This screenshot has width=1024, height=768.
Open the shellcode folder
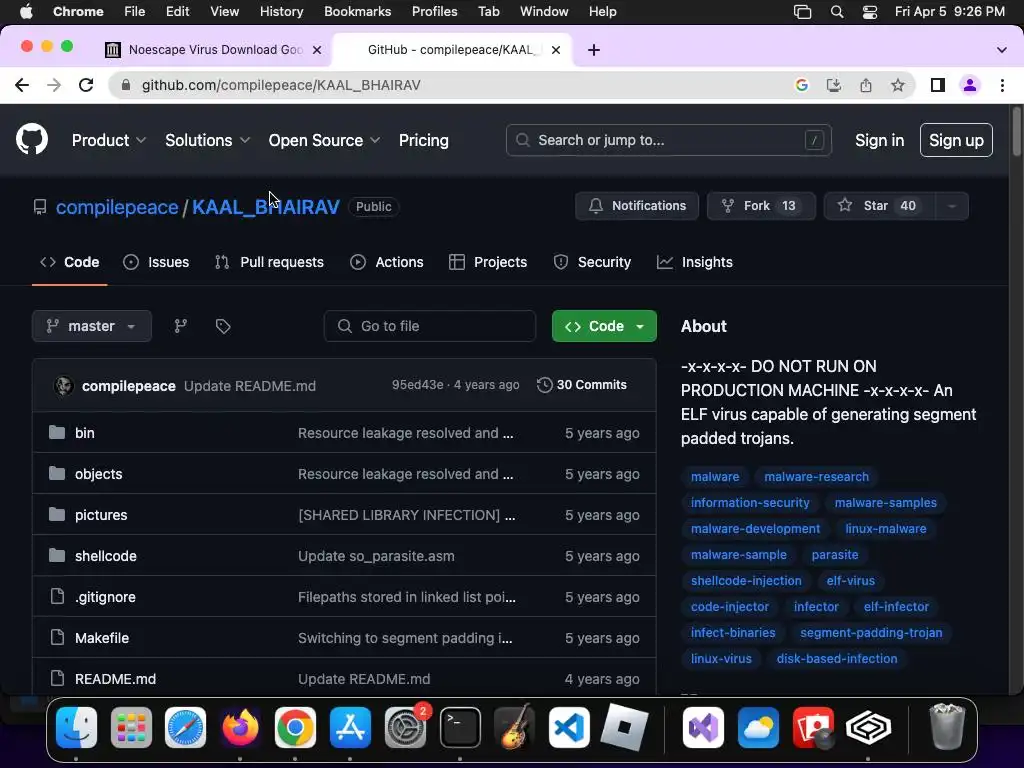106,556
